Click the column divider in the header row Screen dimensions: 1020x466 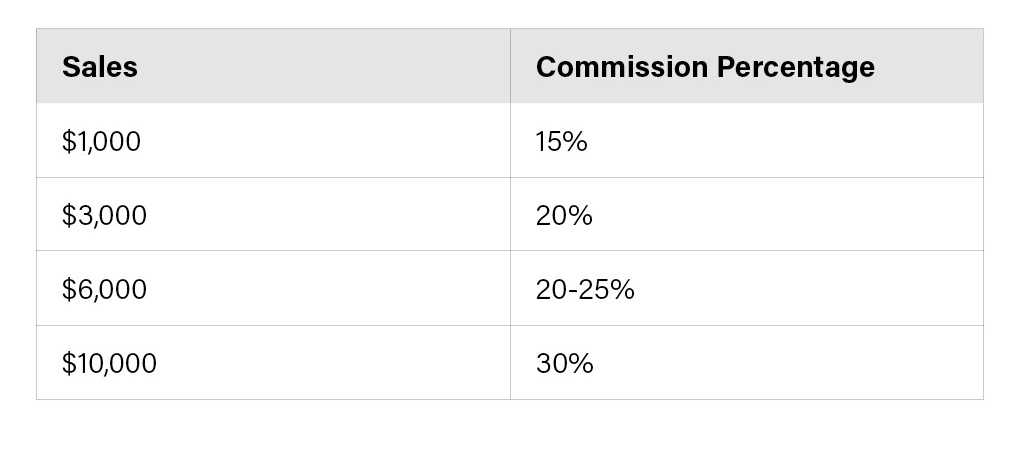tap(510, 67)
